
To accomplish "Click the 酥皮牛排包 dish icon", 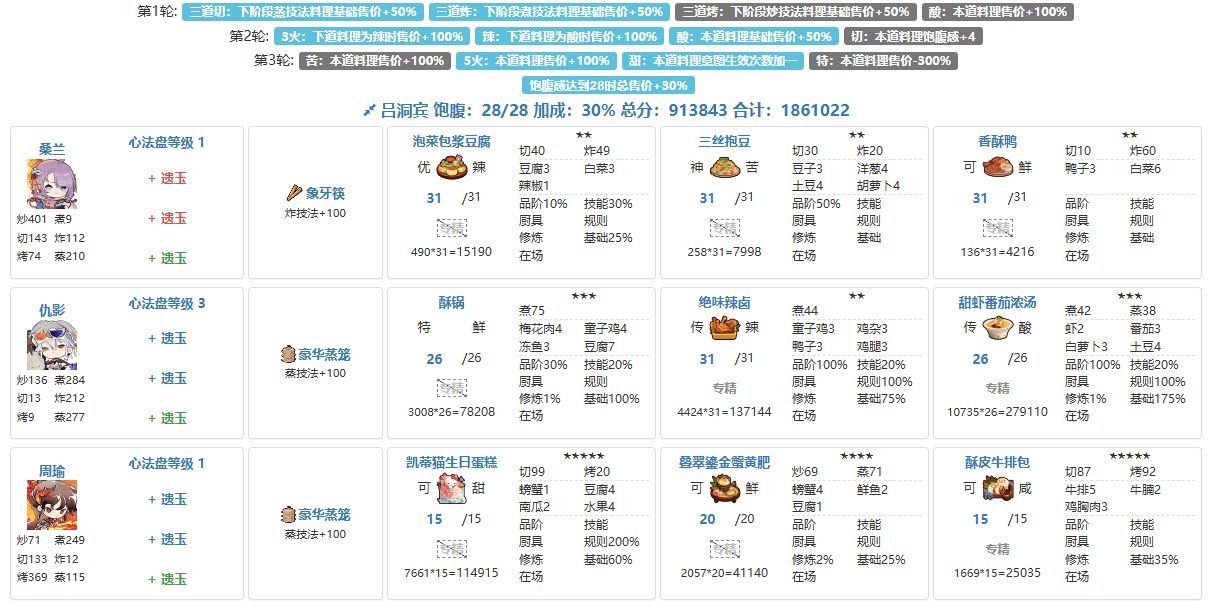I will (997, 489).
